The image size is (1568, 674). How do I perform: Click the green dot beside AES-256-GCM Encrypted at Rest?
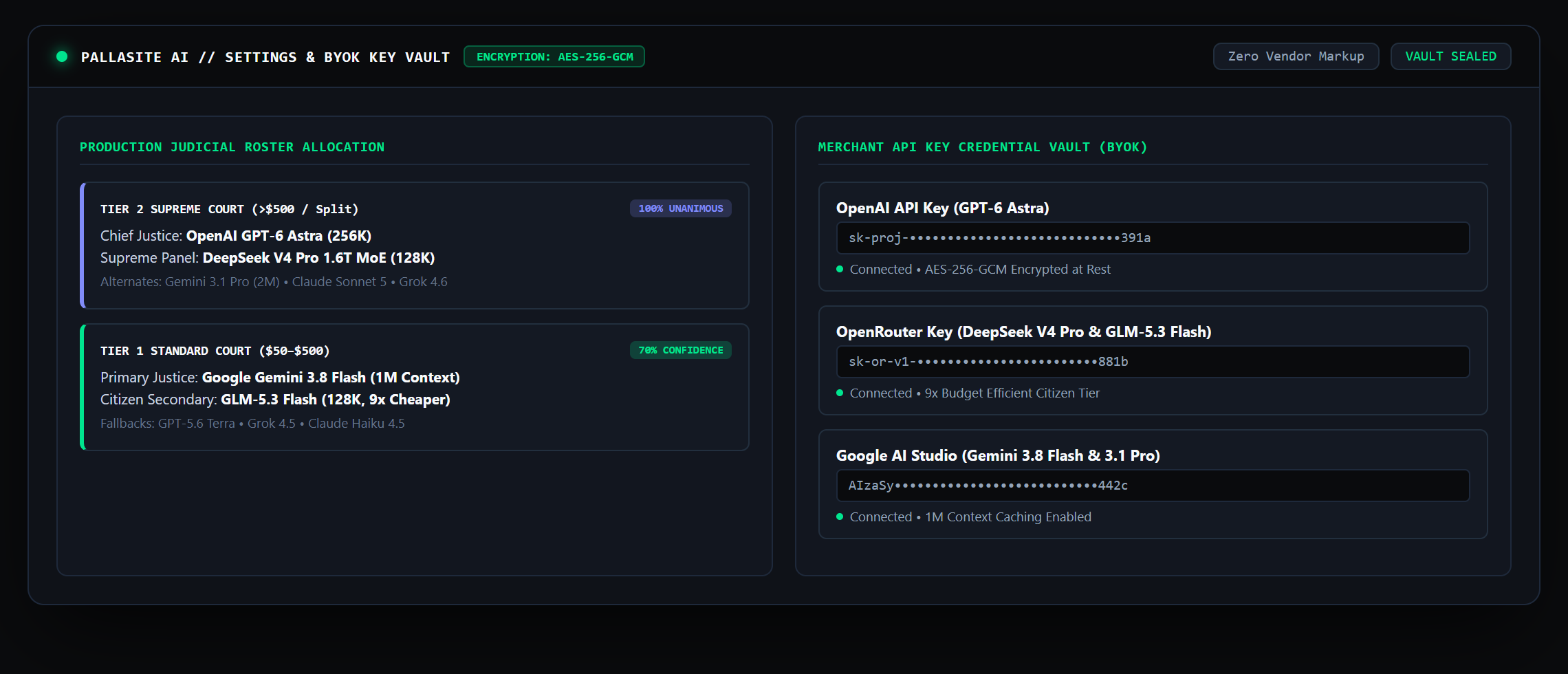840,269
